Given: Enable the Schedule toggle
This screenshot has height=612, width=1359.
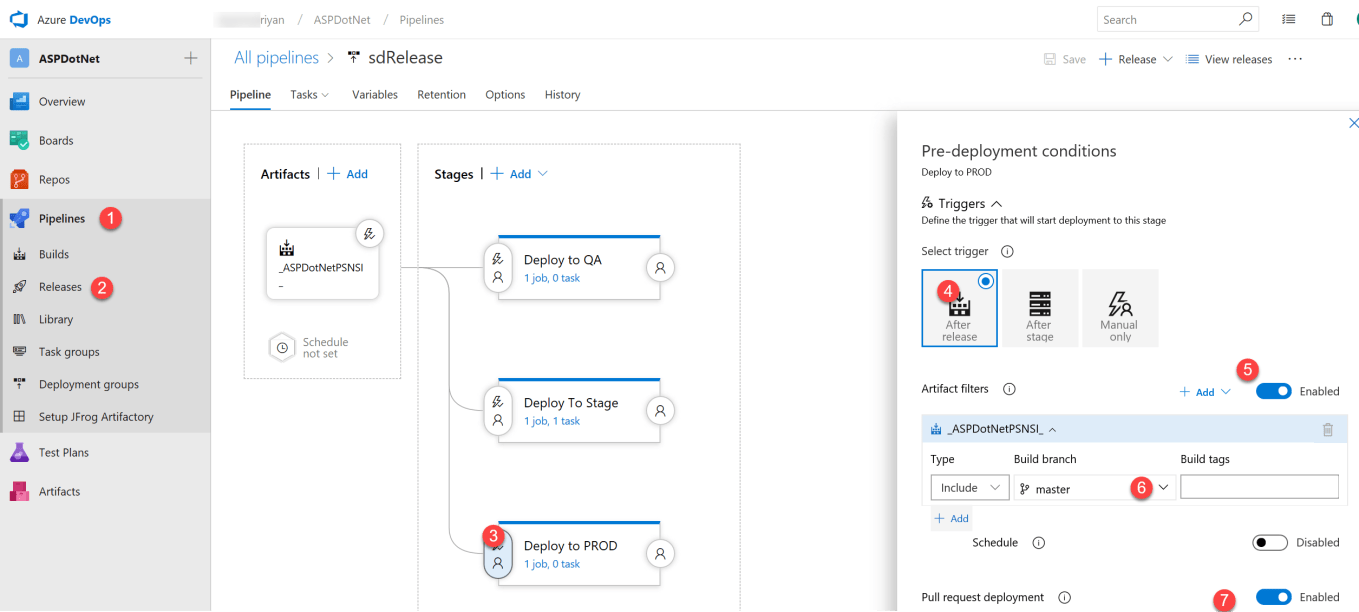Looking at the screenshot, I should pos(1270,543).
